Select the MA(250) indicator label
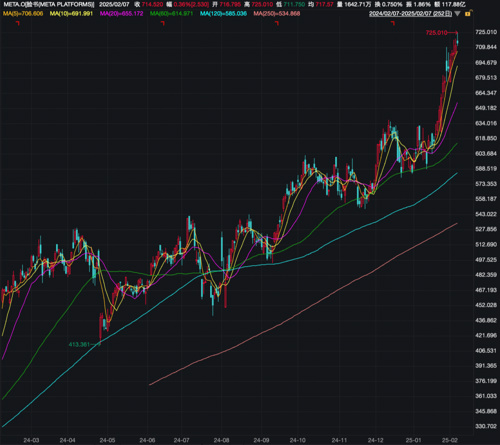The width and height of the screenshot is (500, 445). pyautogui.click(x=277, y=14)
